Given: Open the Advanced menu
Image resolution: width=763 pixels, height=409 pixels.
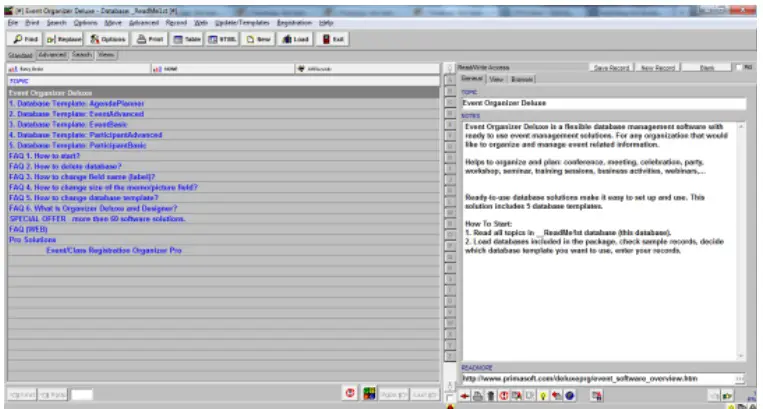Looking at the screenshot, I should pos(144,23).
